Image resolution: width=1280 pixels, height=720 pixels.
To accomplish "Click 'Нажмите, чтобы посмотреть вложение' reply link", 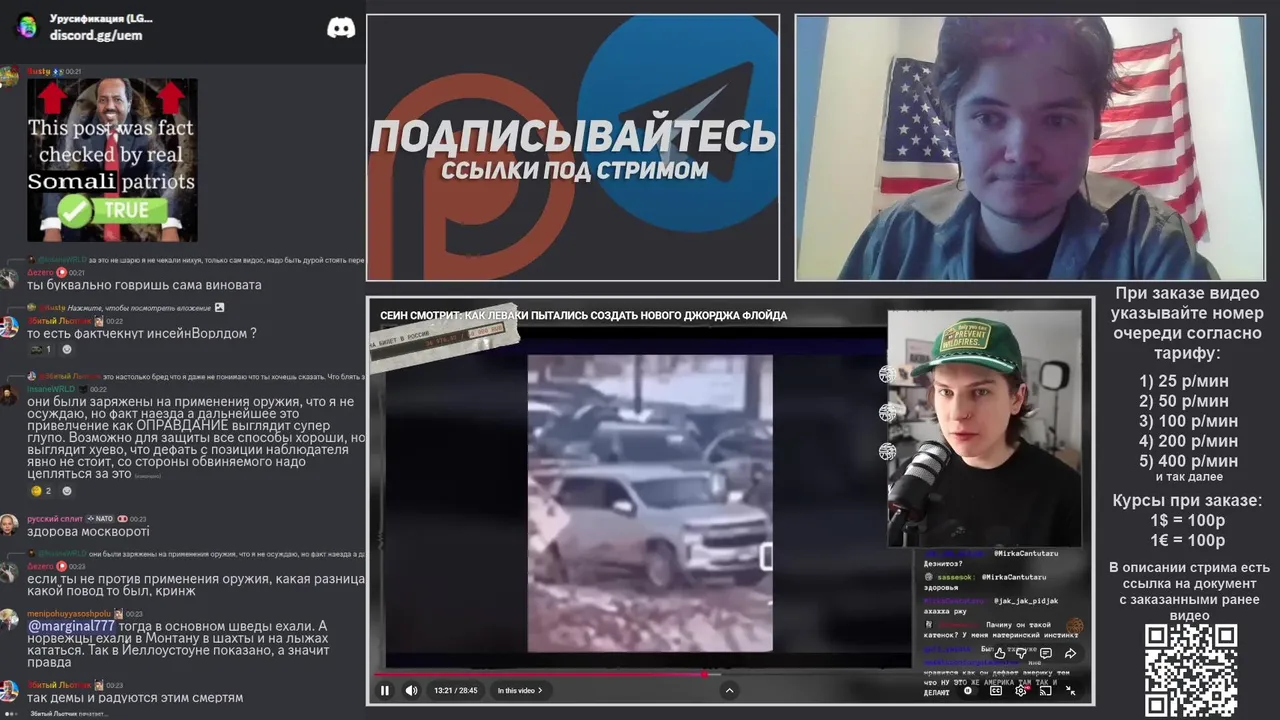I will coord(139,308).
